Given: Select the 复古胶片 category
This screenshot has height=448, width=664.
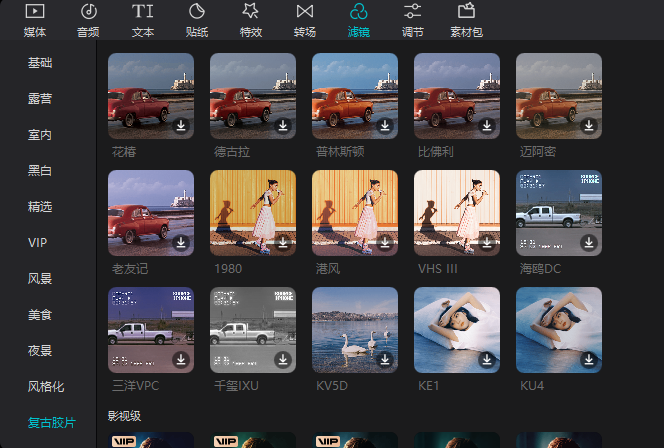Looking at the screenshot, I should [52, 423].
